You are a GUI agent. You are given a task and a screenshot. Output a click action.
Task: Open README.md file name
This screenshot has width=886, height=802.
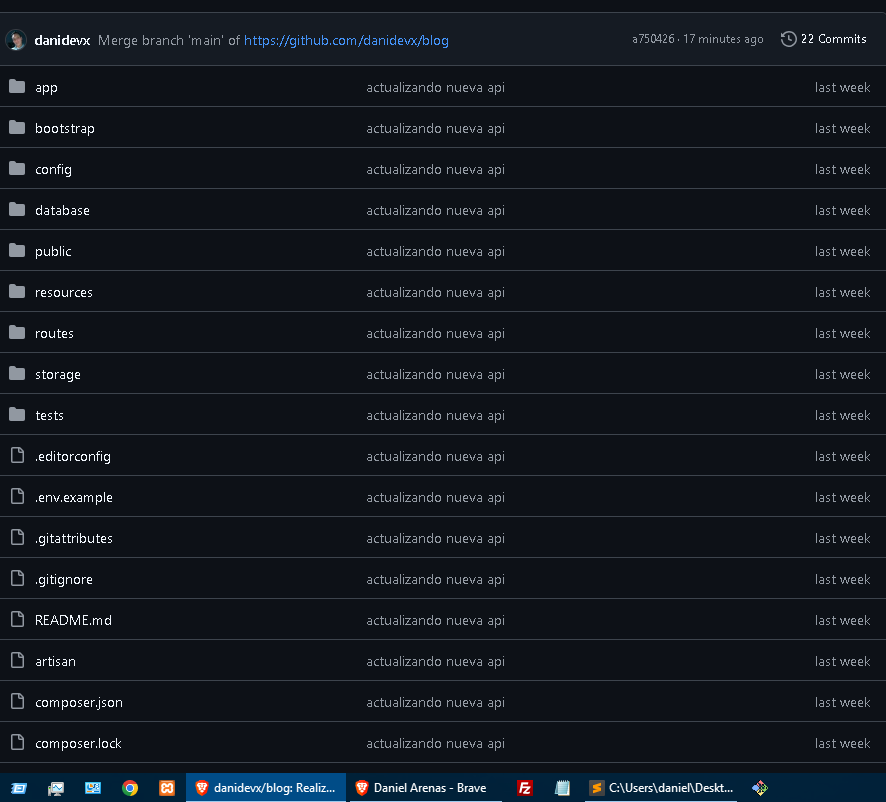click(x=73, y=620)
